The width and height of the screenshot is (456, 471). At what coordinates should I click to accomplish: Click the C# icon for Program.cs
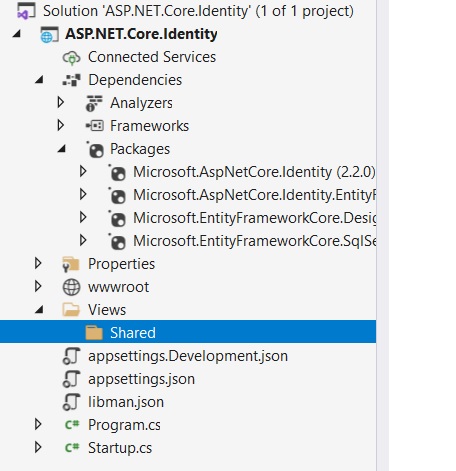coord(72,425)
